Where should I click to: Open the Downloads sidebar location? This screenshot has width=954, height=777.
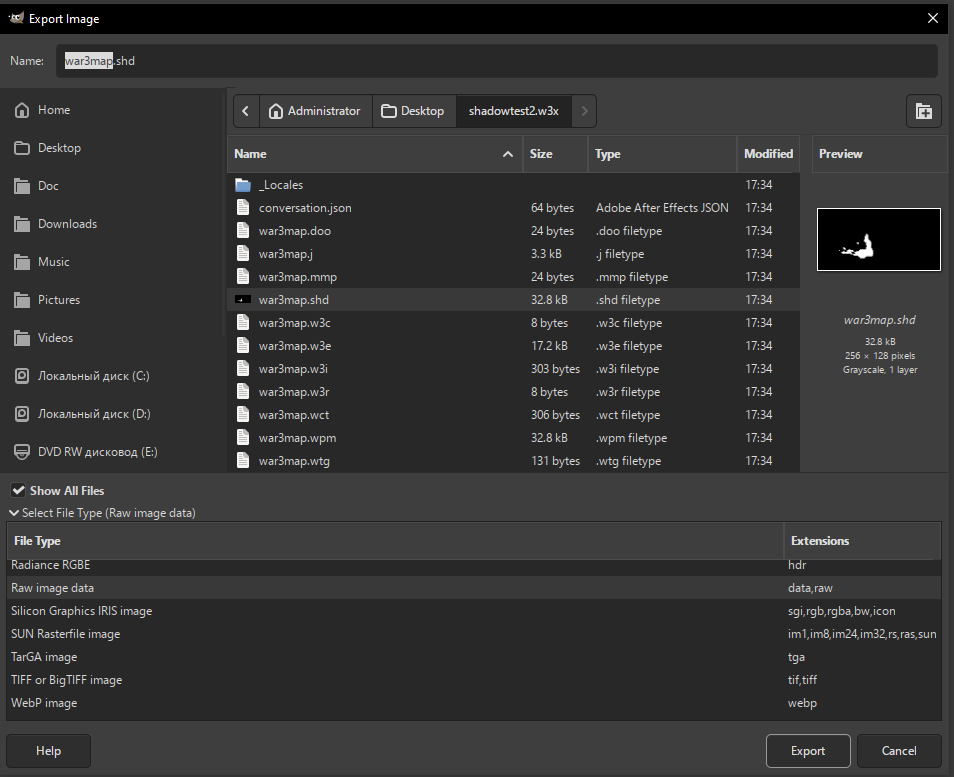point(67,224)
